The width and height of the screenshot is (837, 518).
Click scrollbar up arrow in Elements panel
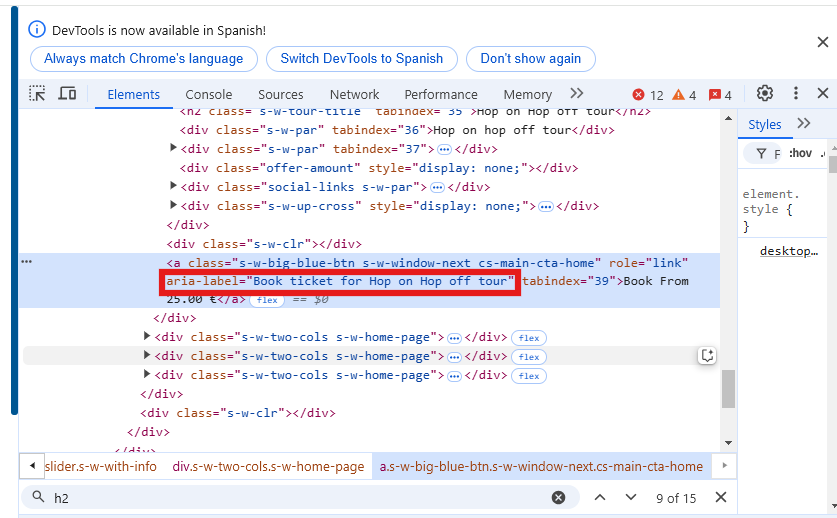[x=728, y=118]
